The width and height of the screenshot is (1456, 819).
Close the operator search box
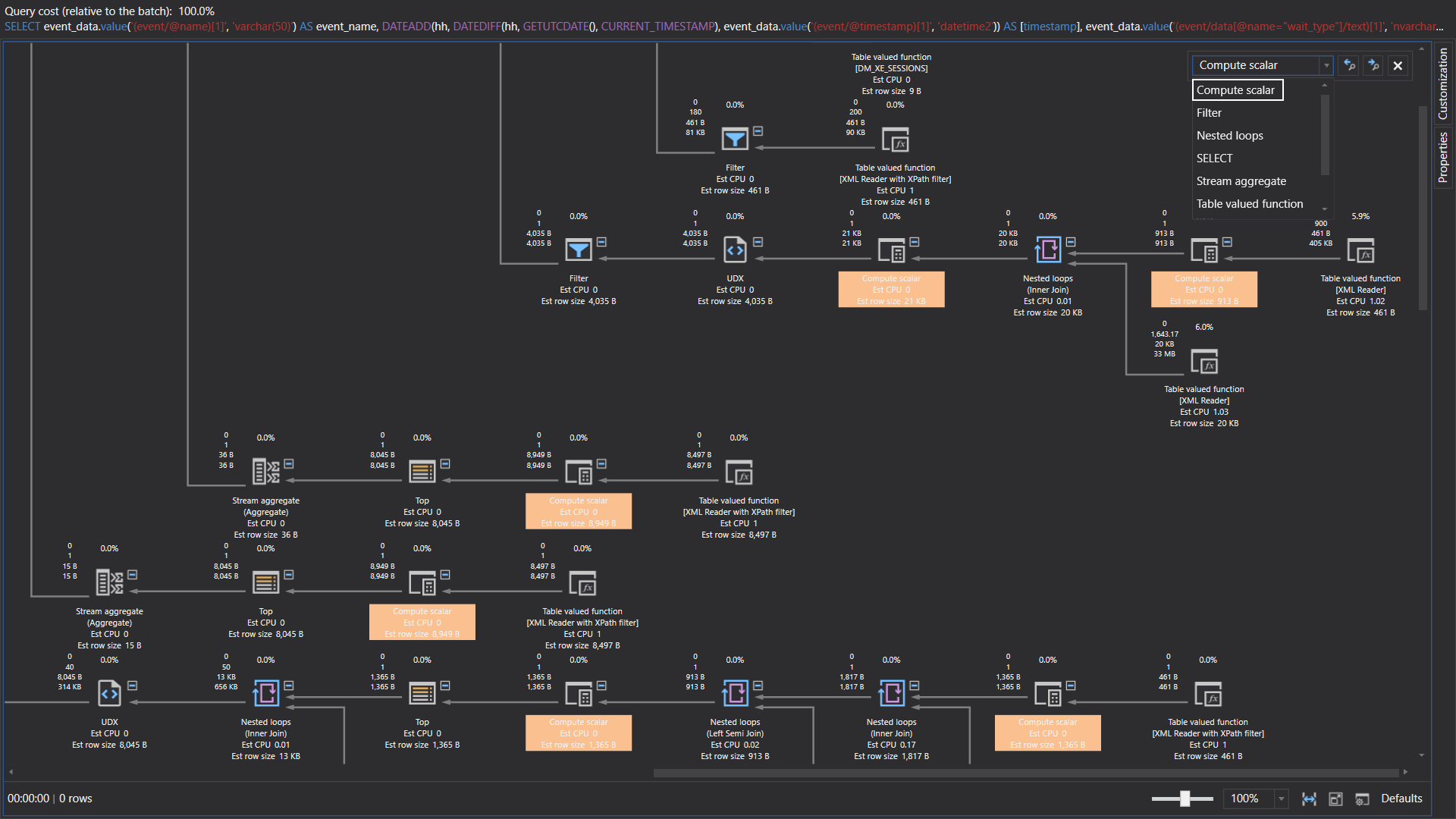pos(1398,65)
